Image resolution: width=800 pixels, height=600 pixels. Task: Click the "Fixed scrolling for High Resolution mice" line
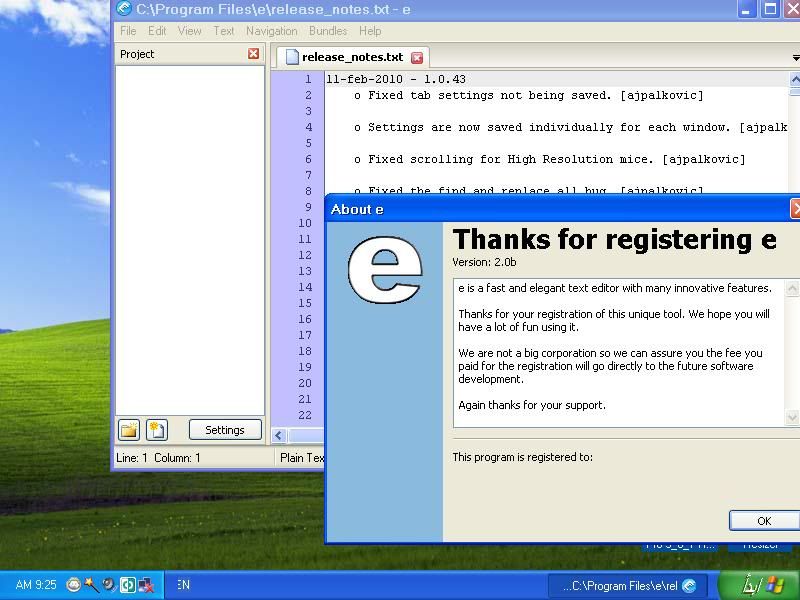click(x=549, y=159)
